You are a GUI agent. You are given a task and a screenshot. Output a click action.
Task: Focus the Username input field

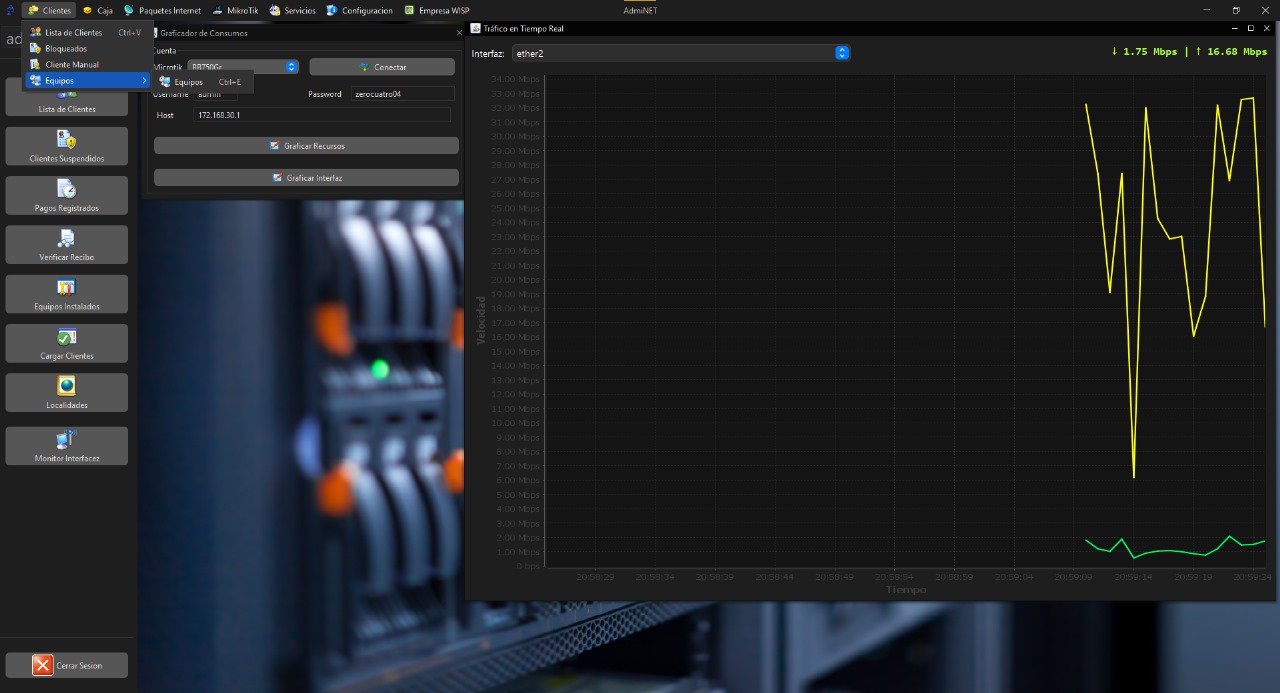[x=216, y=94]
